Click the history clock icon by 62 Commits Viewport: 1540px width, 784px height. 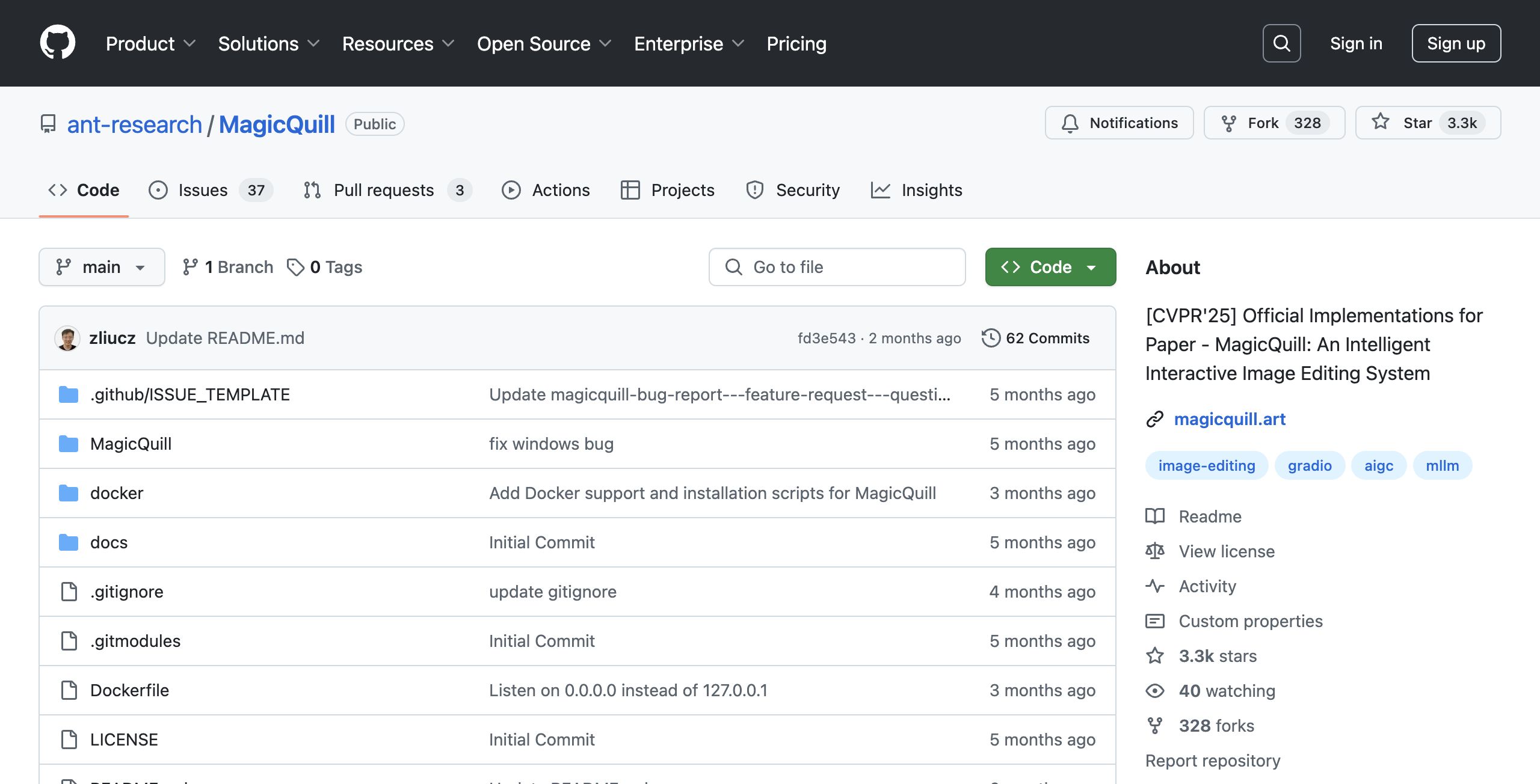991,338
